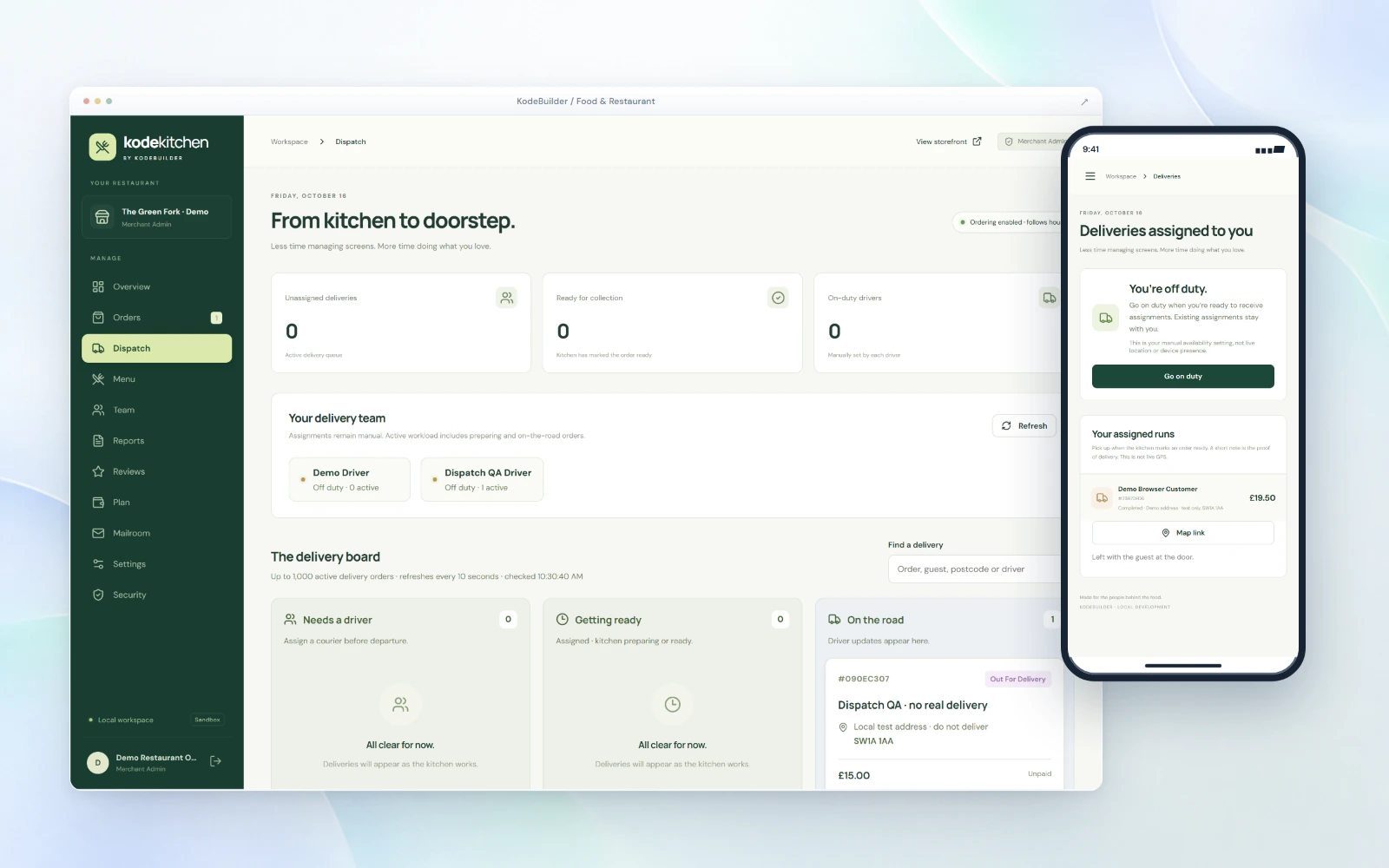Click Workspace breadcrumb on the phone
Image resolution: width=1389 pixels, height=868 pixels.
pyautogui.click(x=1121, y=176)
